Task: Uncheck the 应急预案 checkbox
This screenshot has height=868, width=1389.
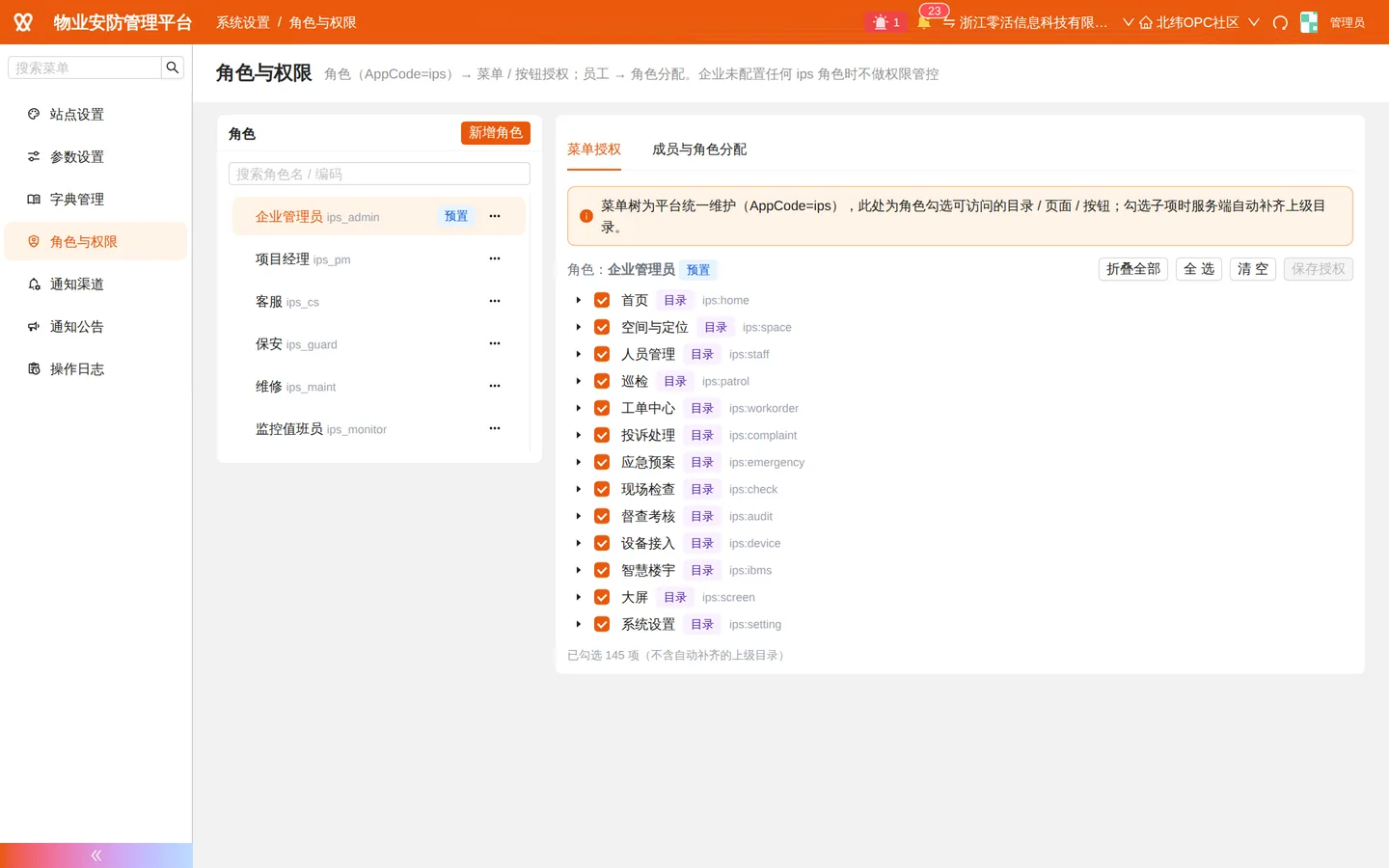Action: click(x=602, y=462)
